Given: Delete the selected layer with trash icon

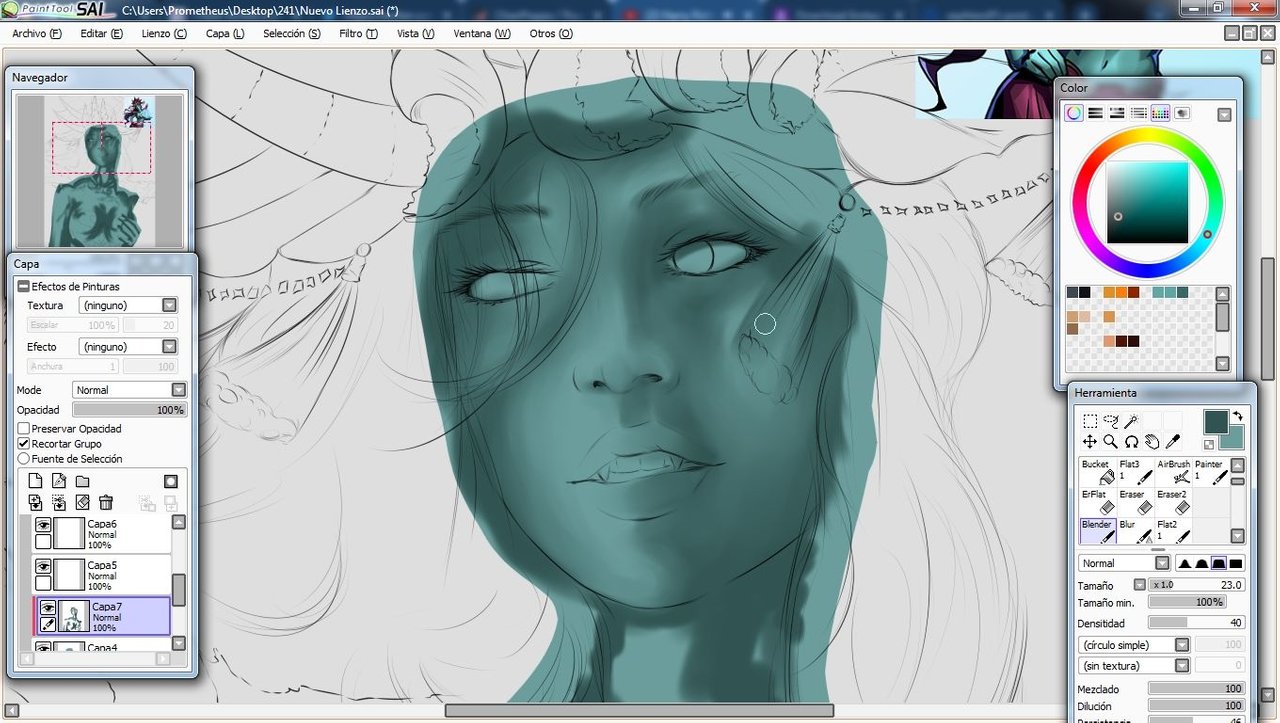Looking at the screenshot, I should (106, 503).
